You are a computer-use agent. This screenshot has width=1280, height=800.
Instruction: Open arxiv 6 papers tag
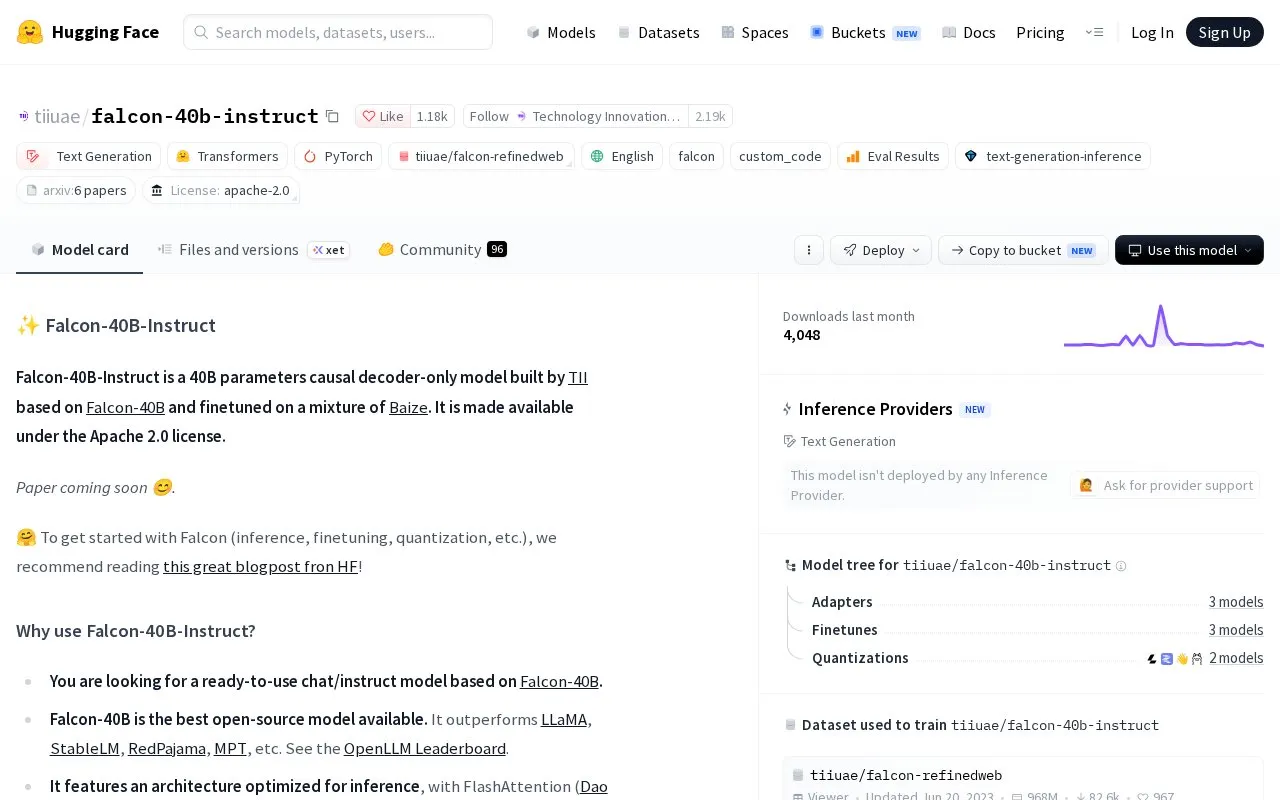[76, 190]
